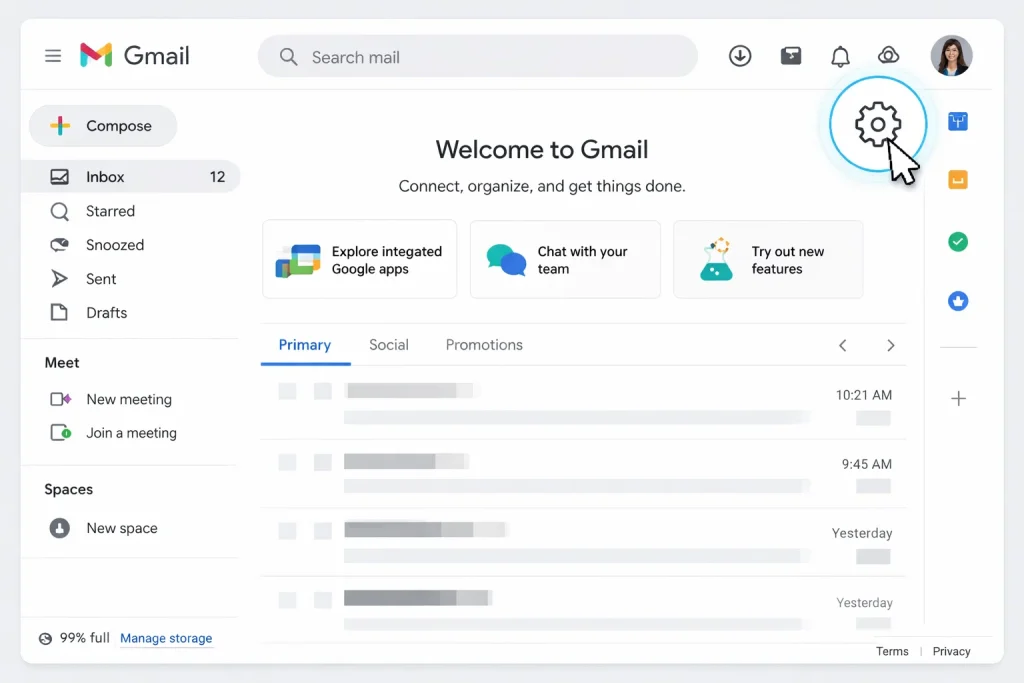Go to previous page with left chevron
Image resolution: width=1024 pixels, height=683 pixels.
843,345
